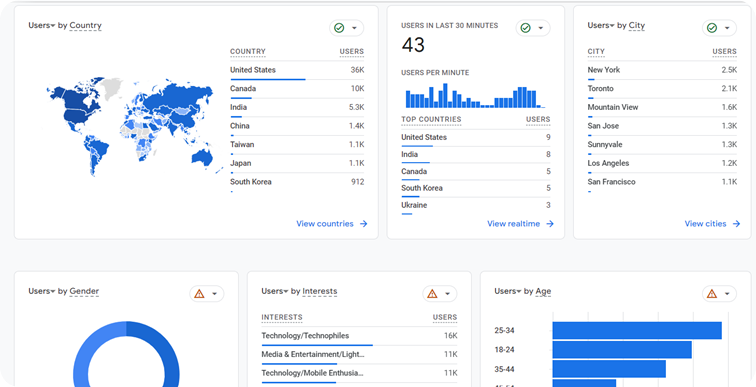Open the View countries link

(x=325, y=224)
